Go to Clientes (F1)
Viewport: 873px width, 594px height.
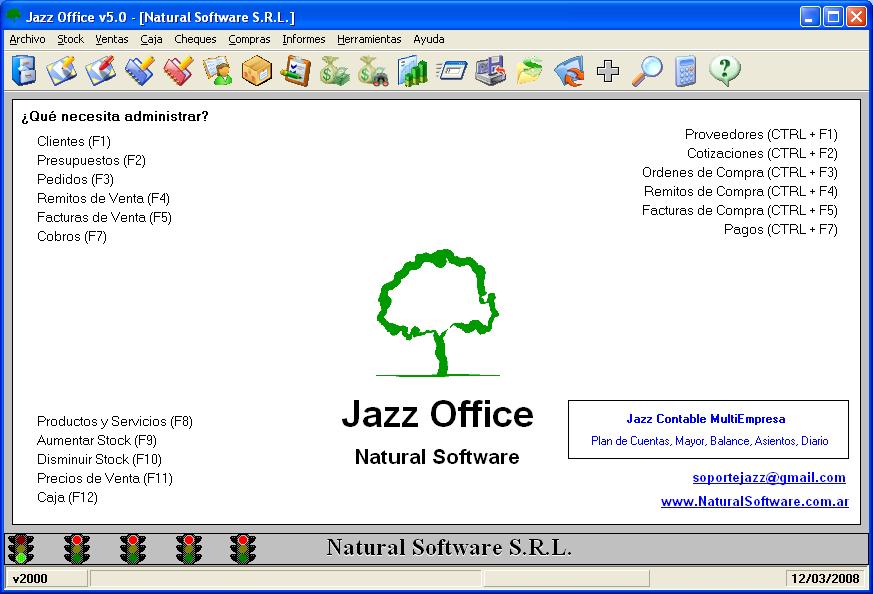(x=74, y=141)
